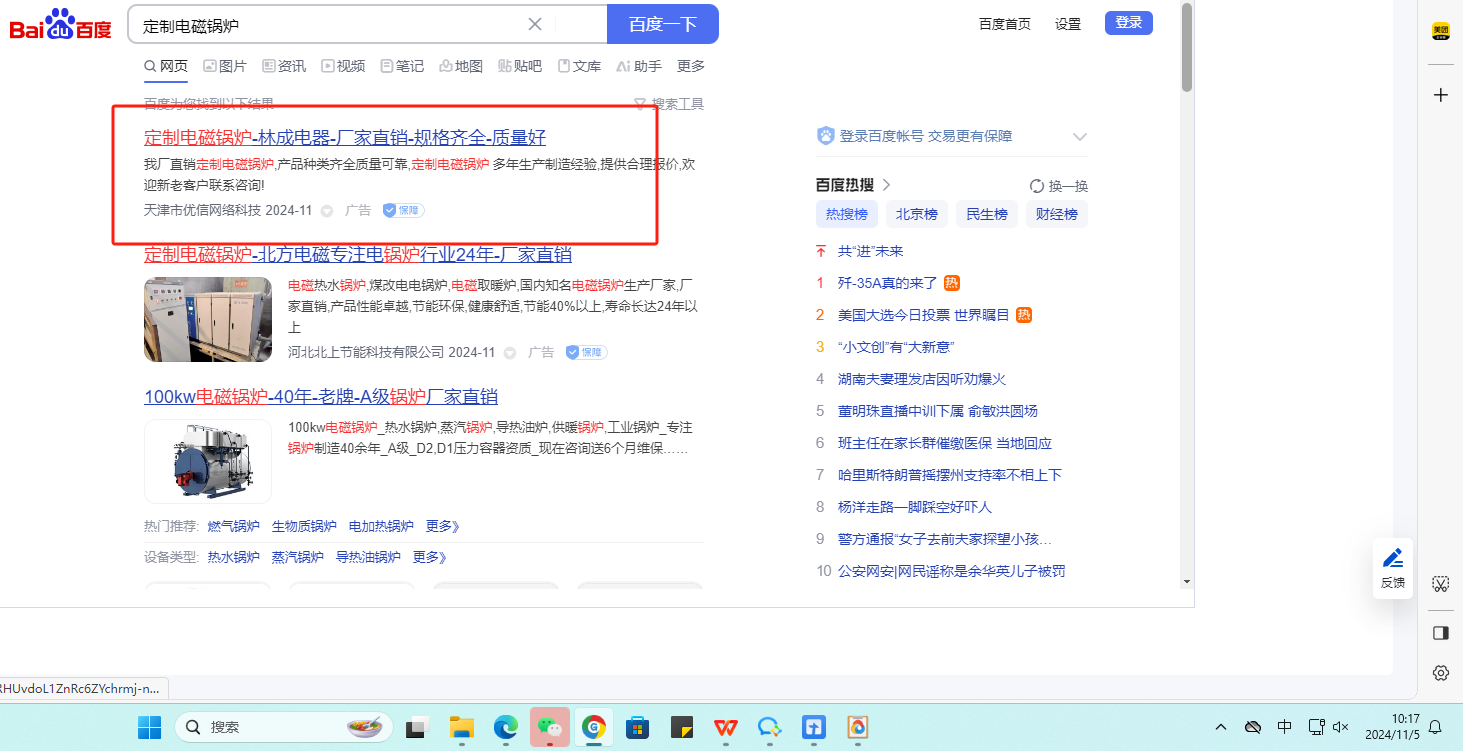Click the Baidu logo

coord(60,25)
